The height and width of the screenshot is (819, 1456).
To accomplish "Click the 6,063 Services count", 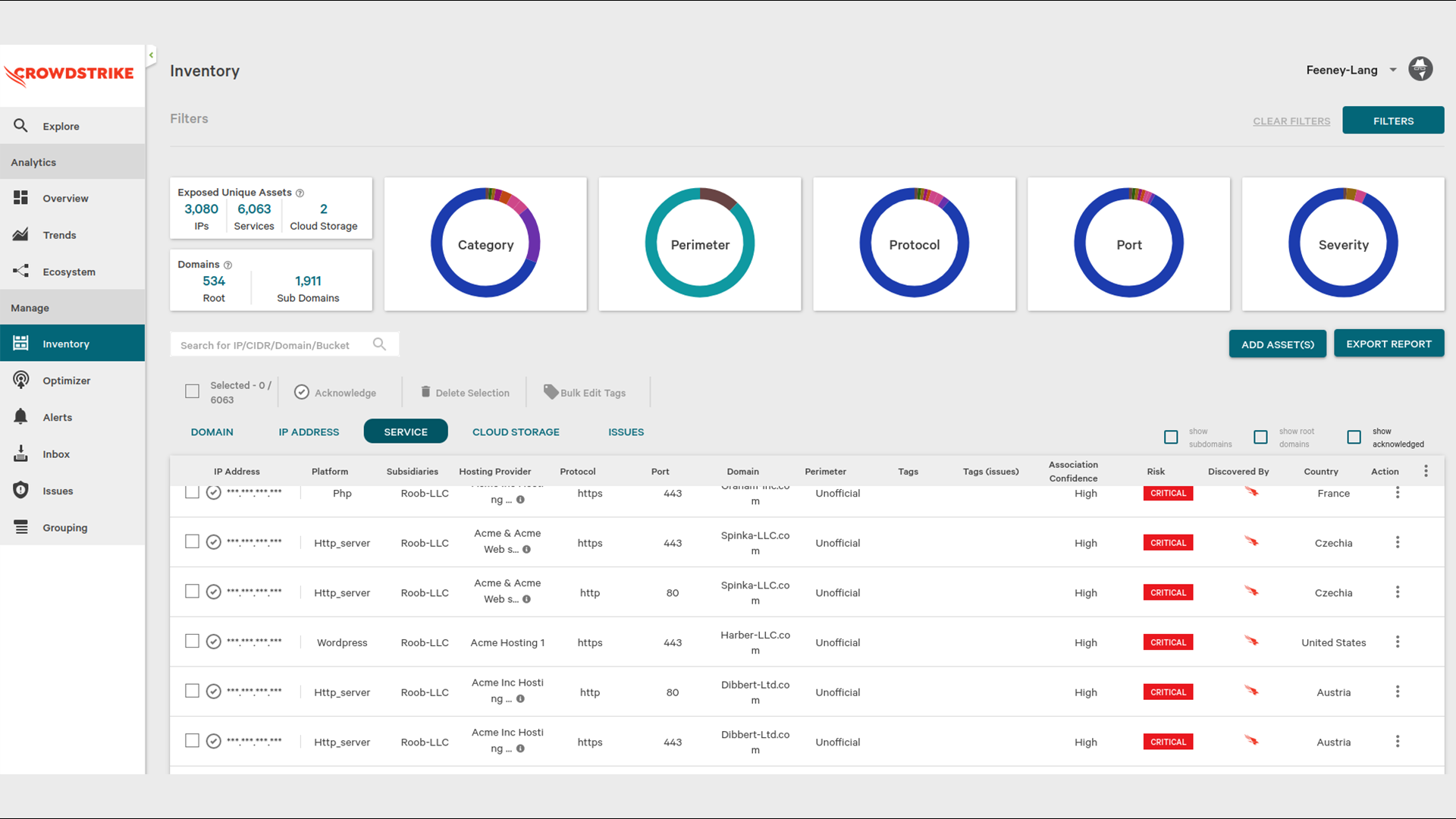I will pos(254,209).
